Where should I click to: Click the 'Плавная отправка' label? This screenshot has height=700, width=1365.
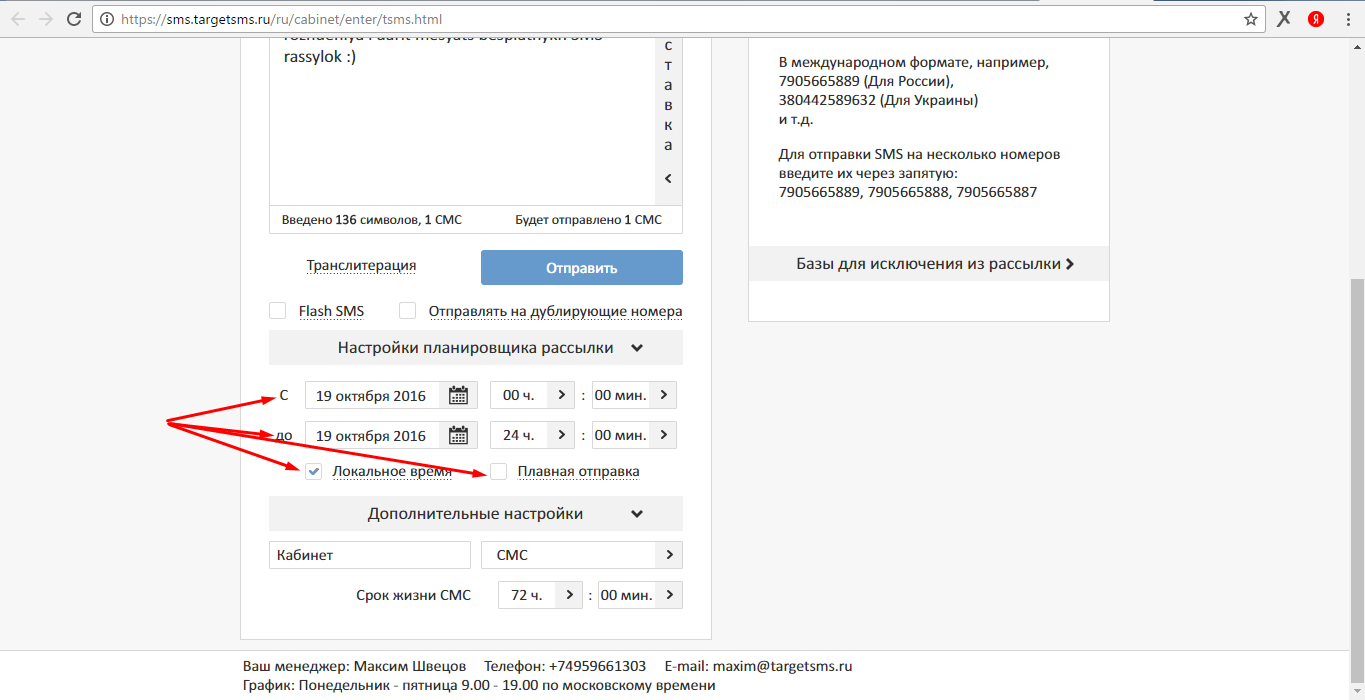coord(579,471)
